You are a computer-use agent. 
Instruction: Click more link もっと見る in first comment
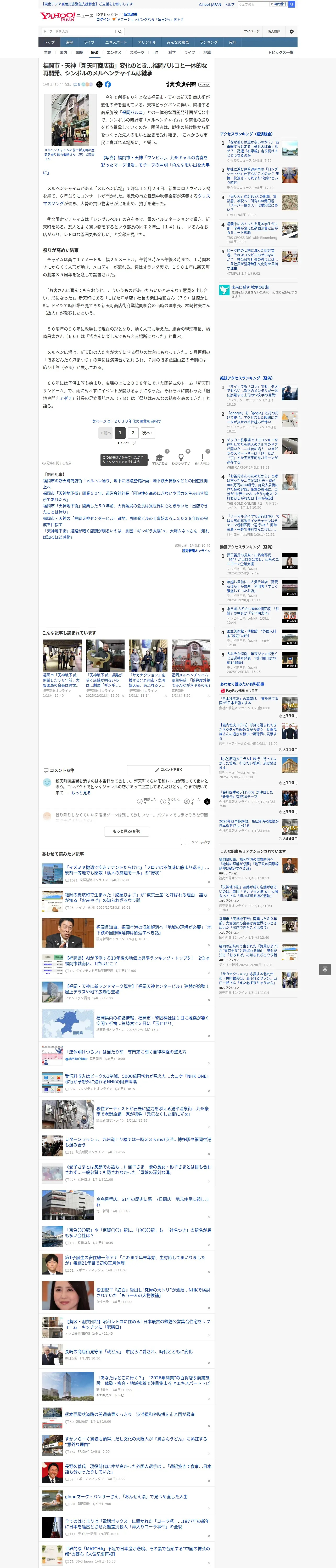(x=81, y=793)
